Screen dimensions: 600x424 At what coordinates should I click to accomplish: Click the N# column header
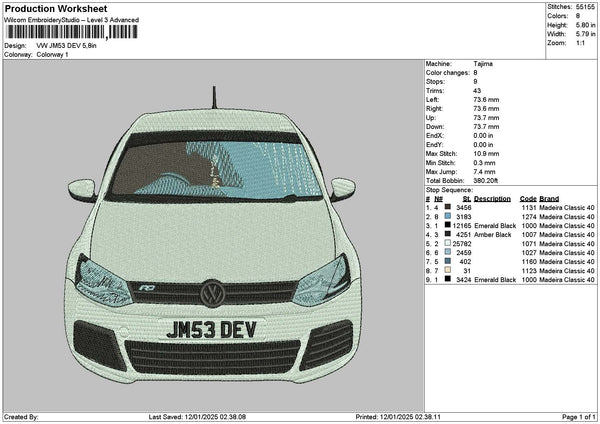click(439, 199)
